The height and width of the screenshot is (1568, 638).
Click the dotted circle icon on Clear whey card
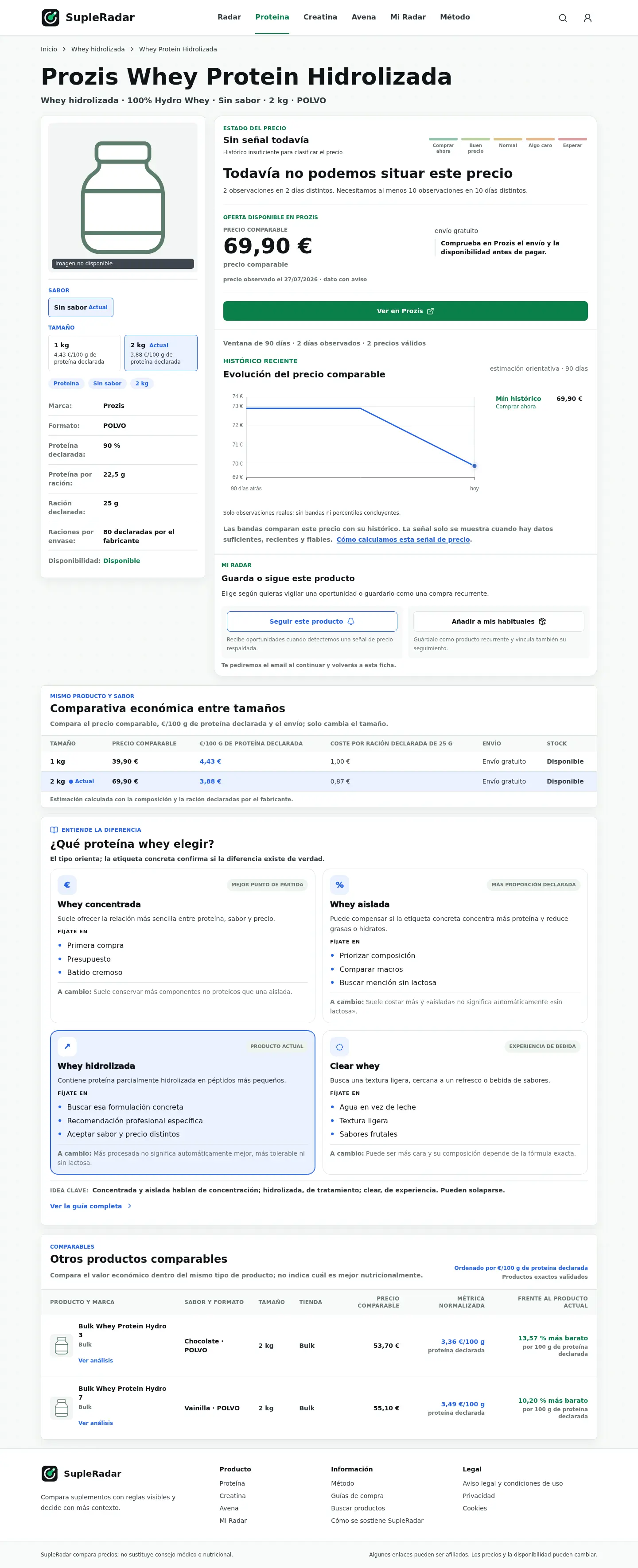point(340,1046)
